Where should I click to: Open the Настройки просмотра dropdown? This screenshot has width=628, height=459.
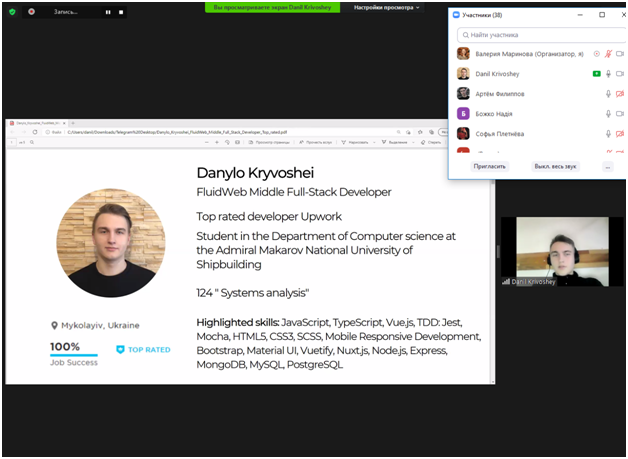[386, 7]
